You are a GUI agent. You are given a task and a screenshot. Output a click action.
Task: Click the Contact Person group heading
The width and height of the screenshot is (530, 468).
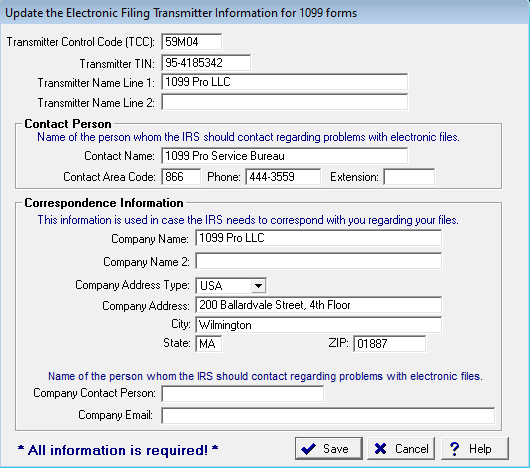click(68, 124)
